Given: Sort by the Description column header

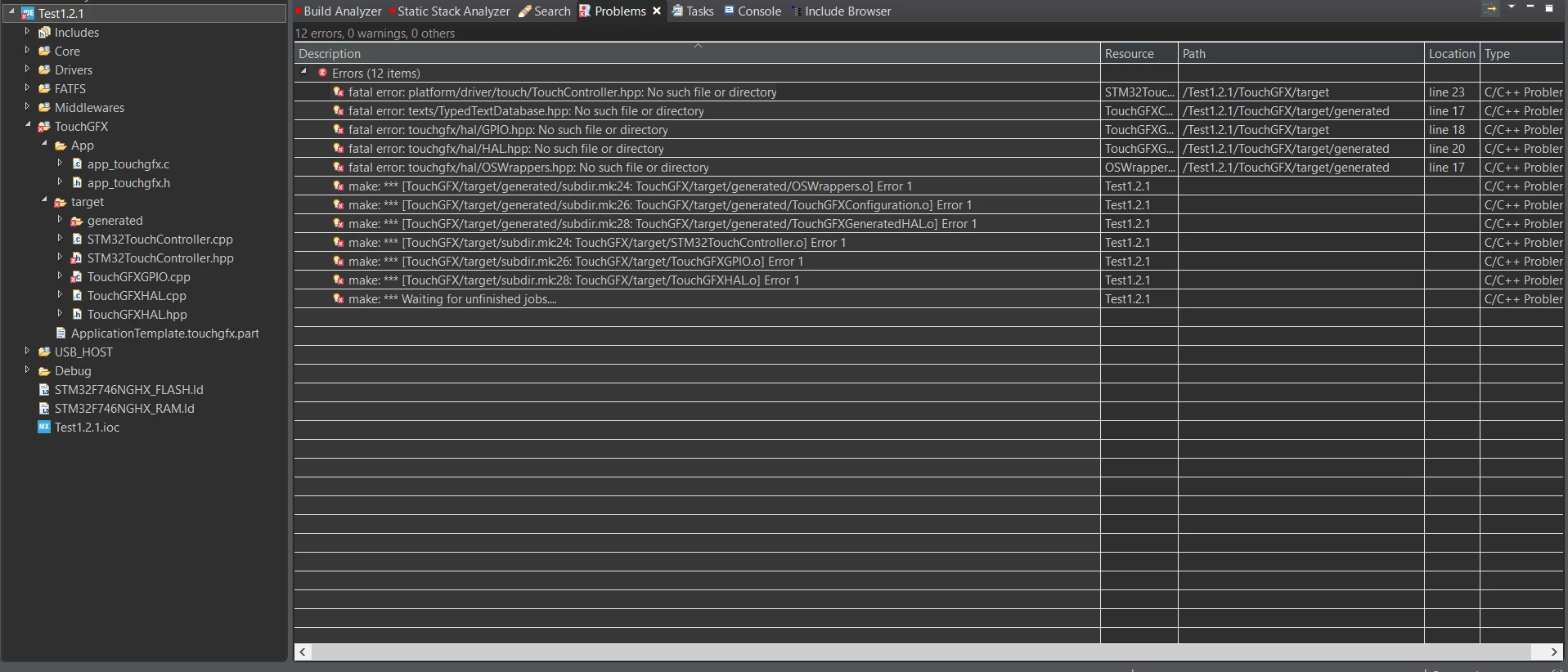Looking at the screenshot, I should pos(697,53).
